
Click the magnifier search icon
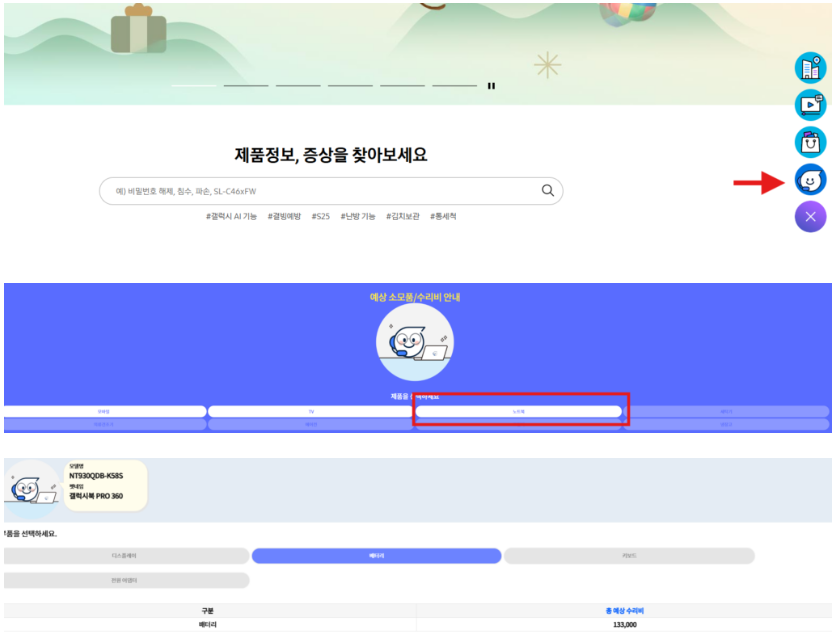click(x=548, y=191)
